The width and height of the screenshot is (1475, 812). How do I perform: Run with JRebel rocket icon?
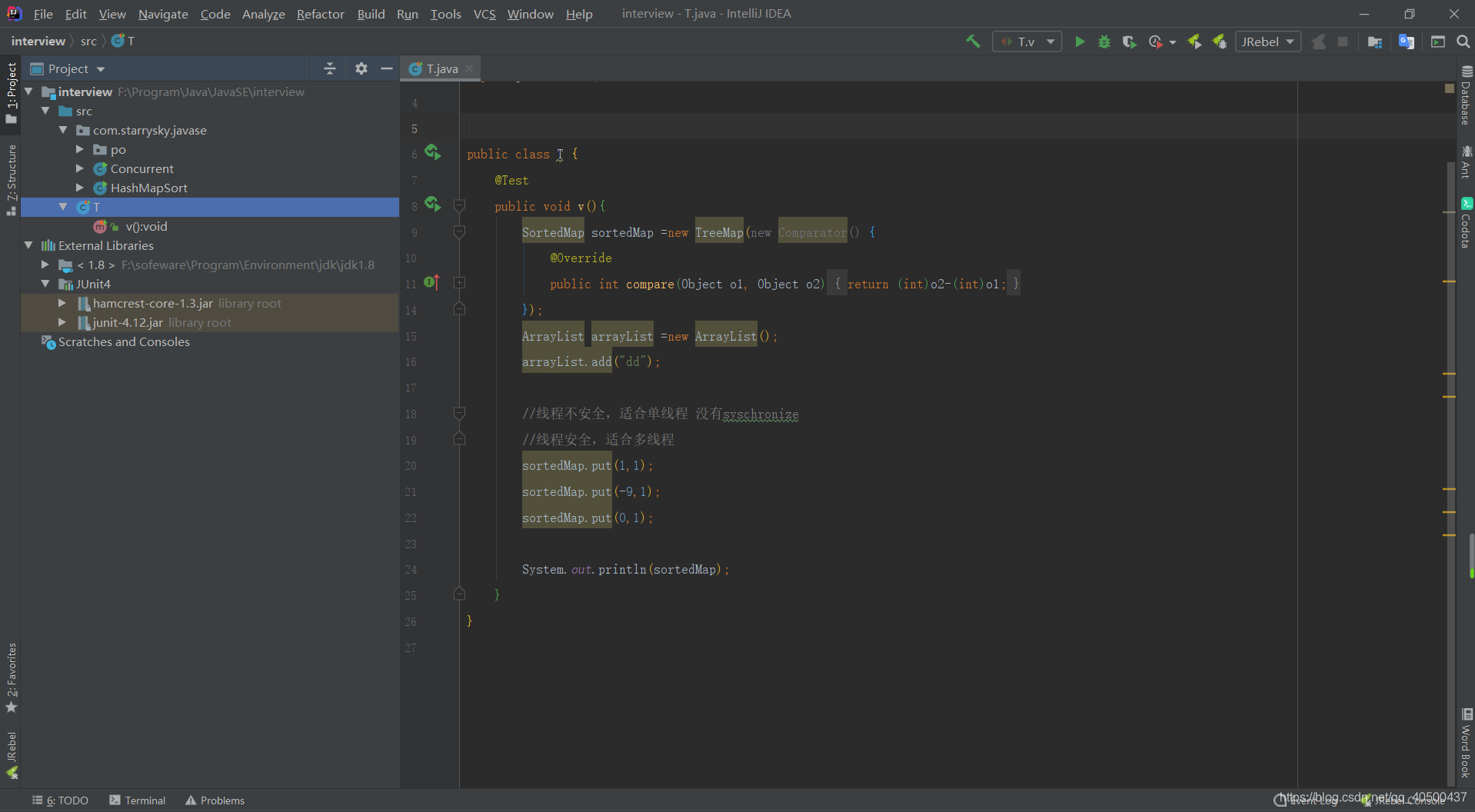(x=1194, y=42)
